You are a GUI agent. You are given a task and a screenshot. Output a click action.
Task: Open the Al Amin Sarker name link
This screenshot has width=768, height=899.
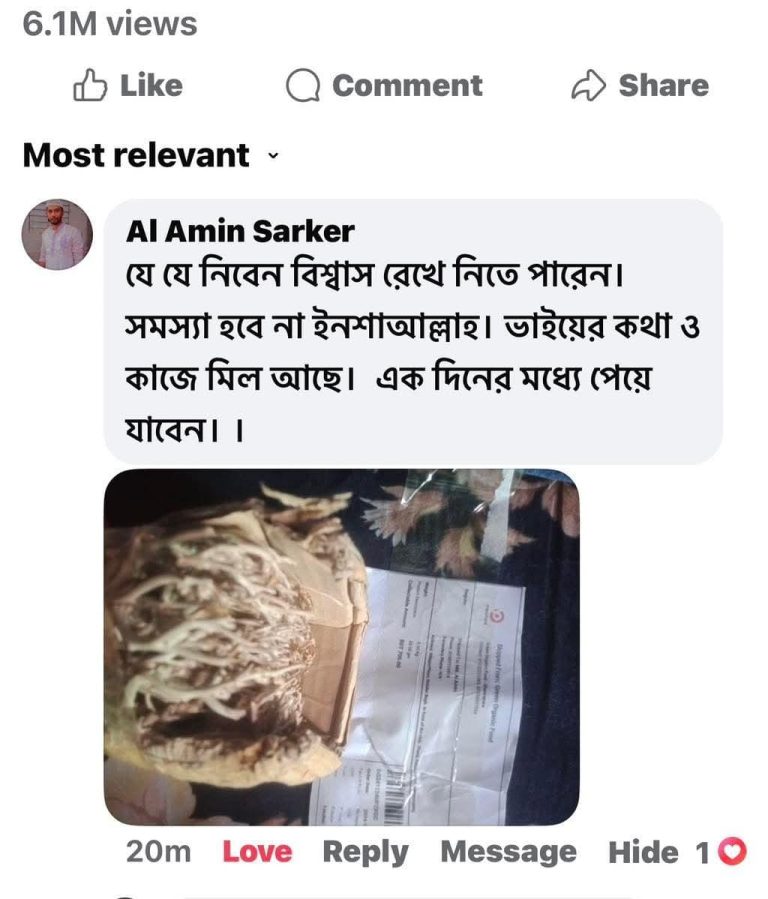tap(240, 231)
